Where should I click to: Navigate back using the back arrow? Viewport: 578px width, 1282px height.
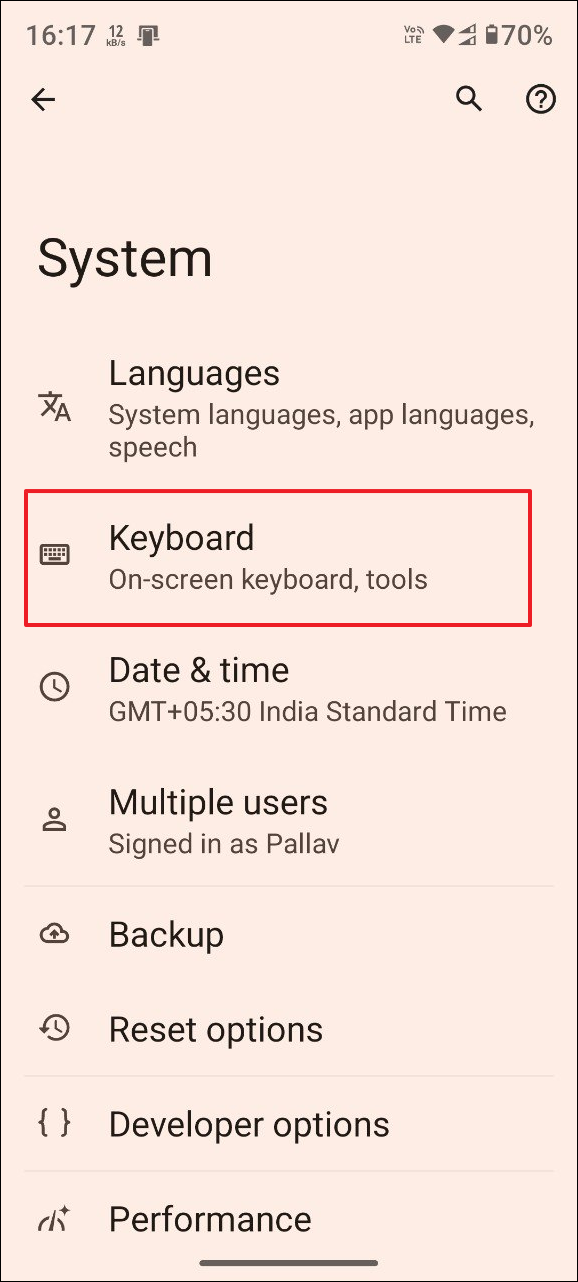(43, 99)
